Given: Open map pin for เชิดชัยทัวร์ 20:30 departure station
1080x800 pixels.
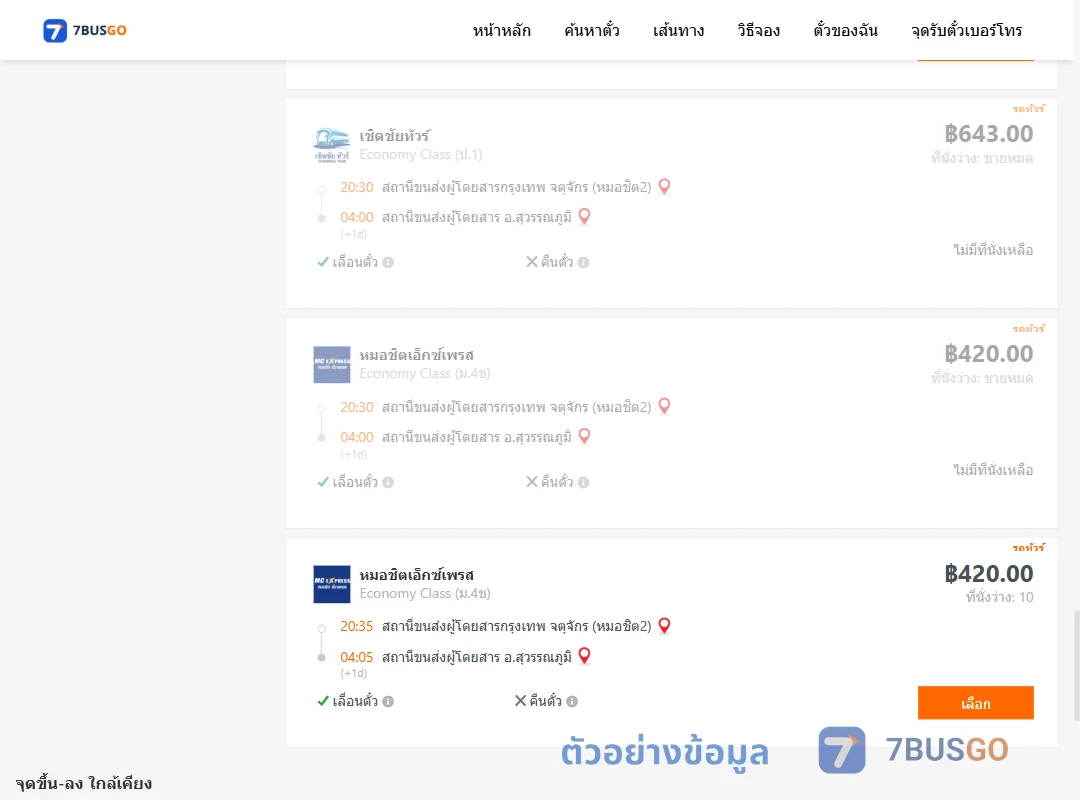Looking at the screenshot, I should (664, 186).
